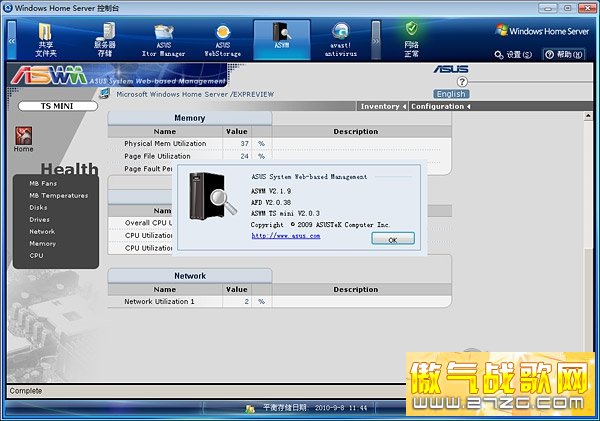The height and width of the screenshot is (421, 600).
Task: Open MB Temperatures health page
Action: (x=59, y=196)
